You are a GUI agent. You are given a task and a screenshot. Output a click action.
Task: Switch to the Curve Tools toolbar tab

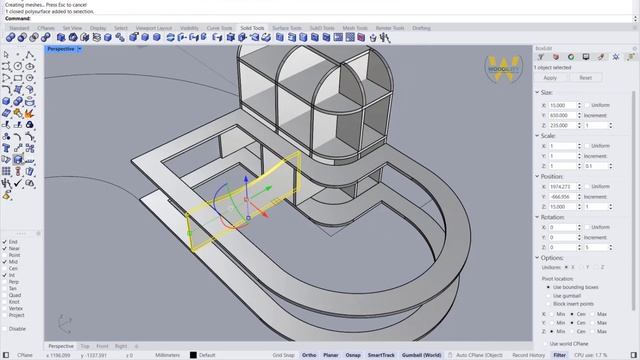[219, 28]
